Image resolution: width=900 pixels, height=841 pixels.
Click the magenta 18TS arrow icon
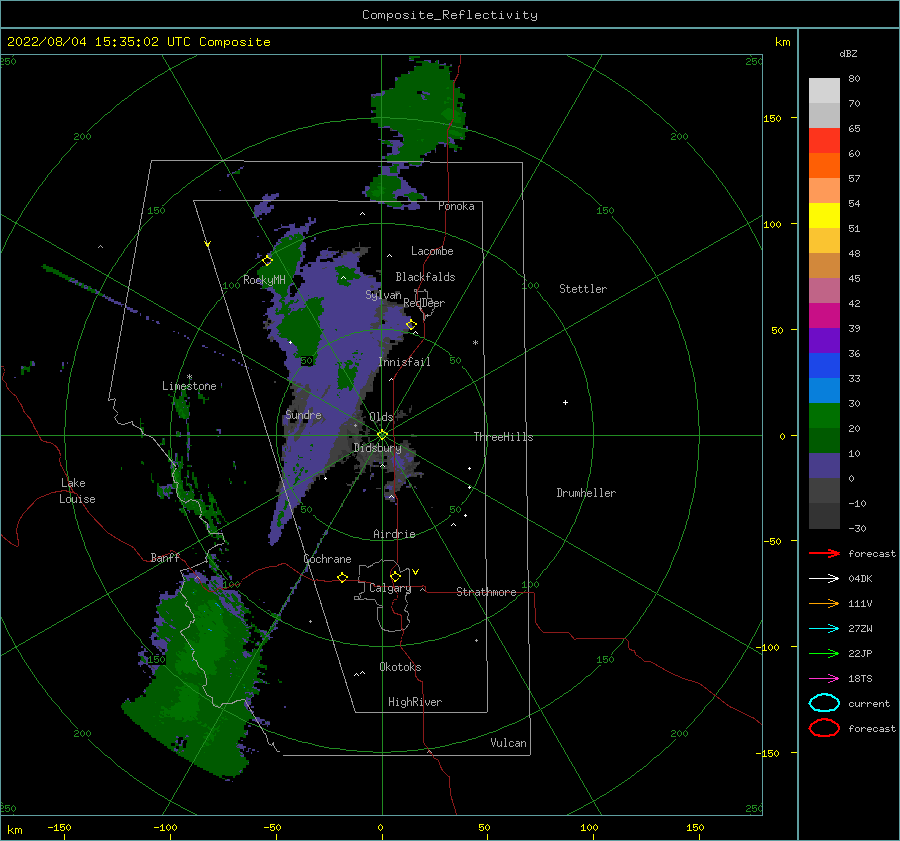pos(824,679)
